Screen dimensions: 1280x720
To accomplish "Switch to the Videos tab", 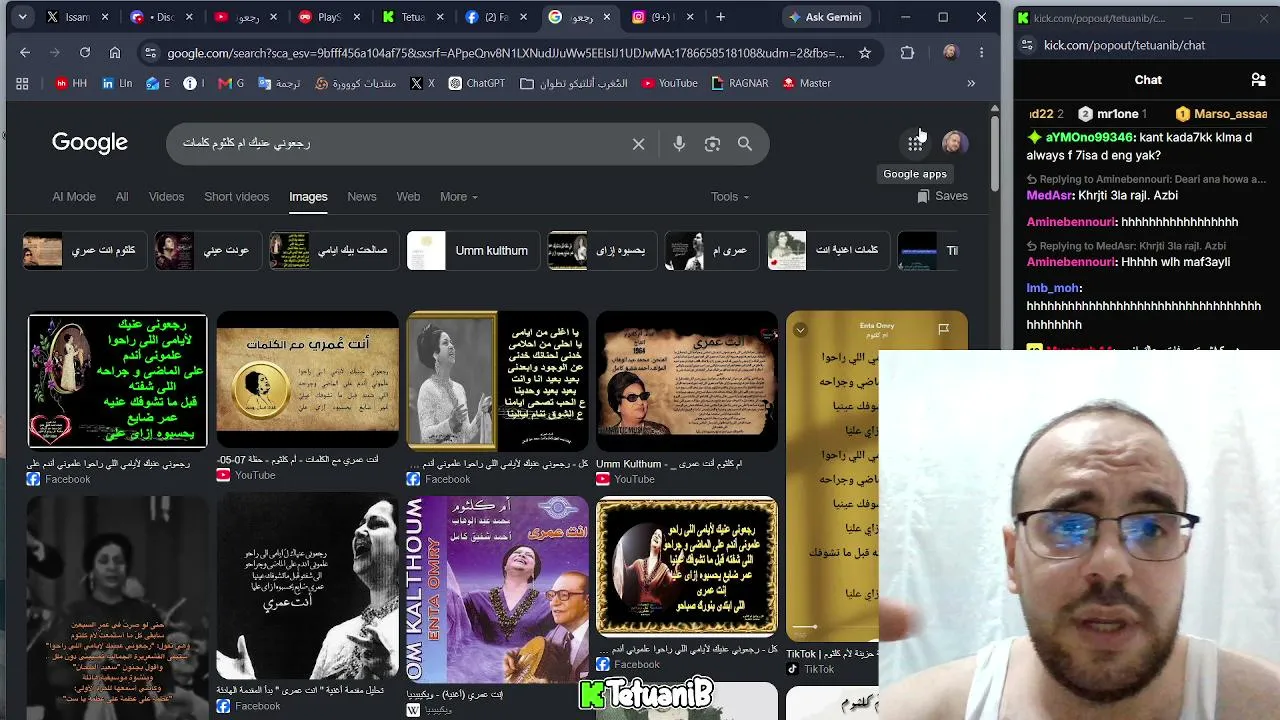I will (166, 197).
